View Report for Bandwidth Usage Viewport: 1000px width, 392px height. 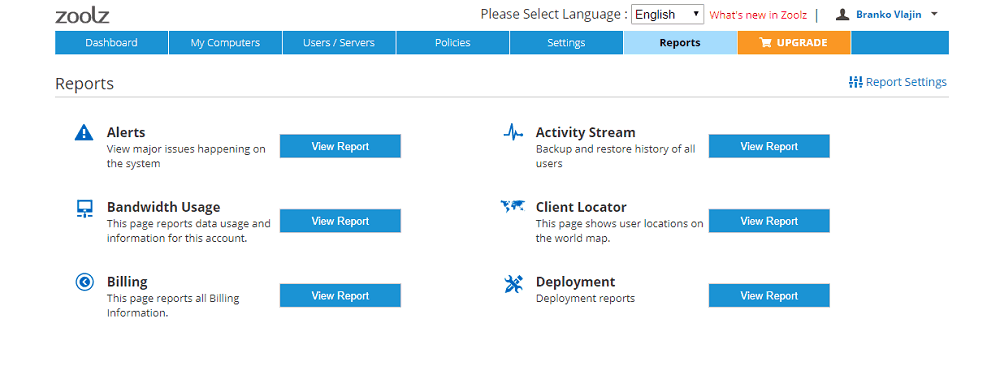[340, 221]
